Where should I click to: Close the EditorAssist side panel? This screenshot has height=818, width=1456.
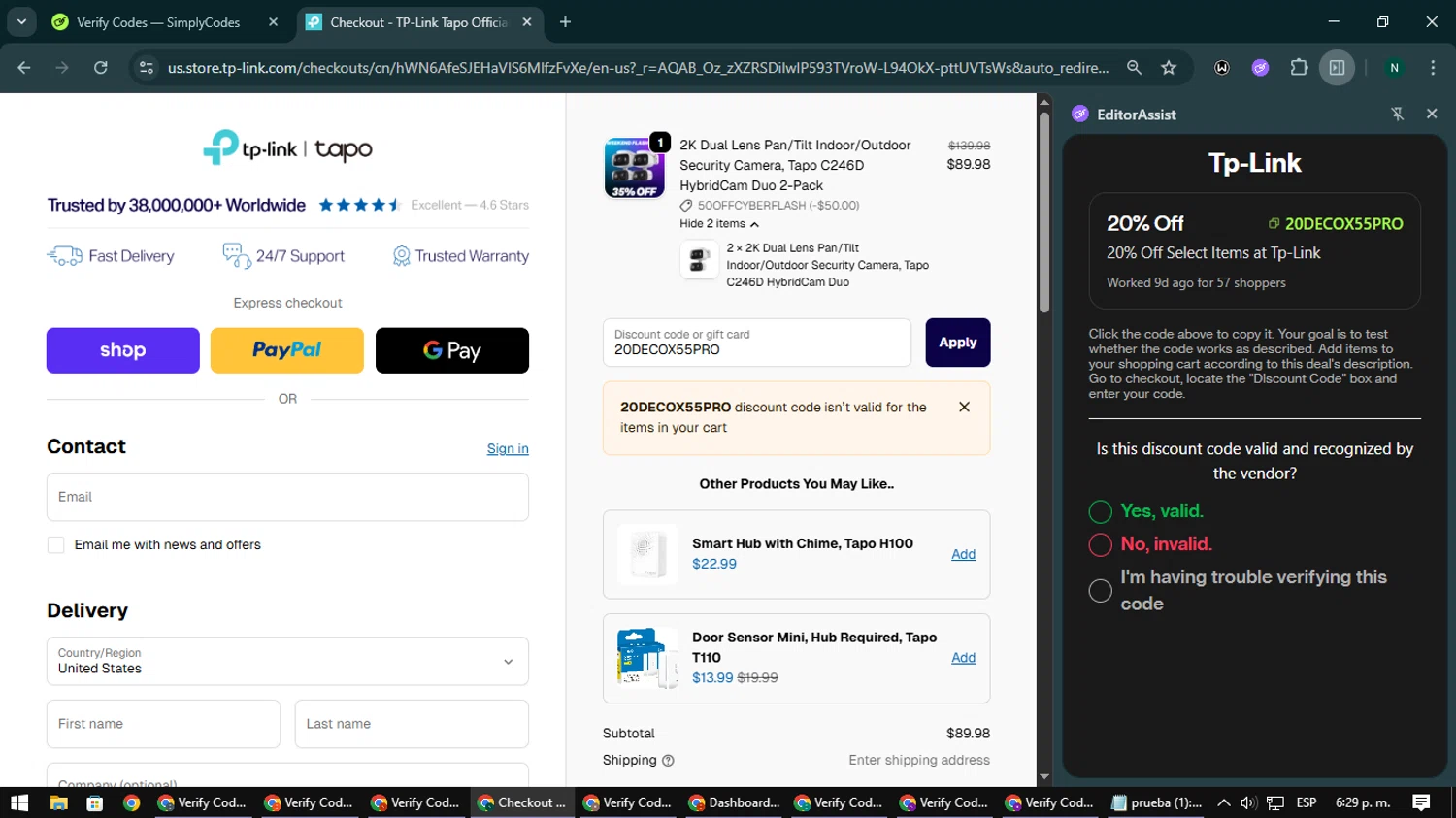tap(1432, 114)
